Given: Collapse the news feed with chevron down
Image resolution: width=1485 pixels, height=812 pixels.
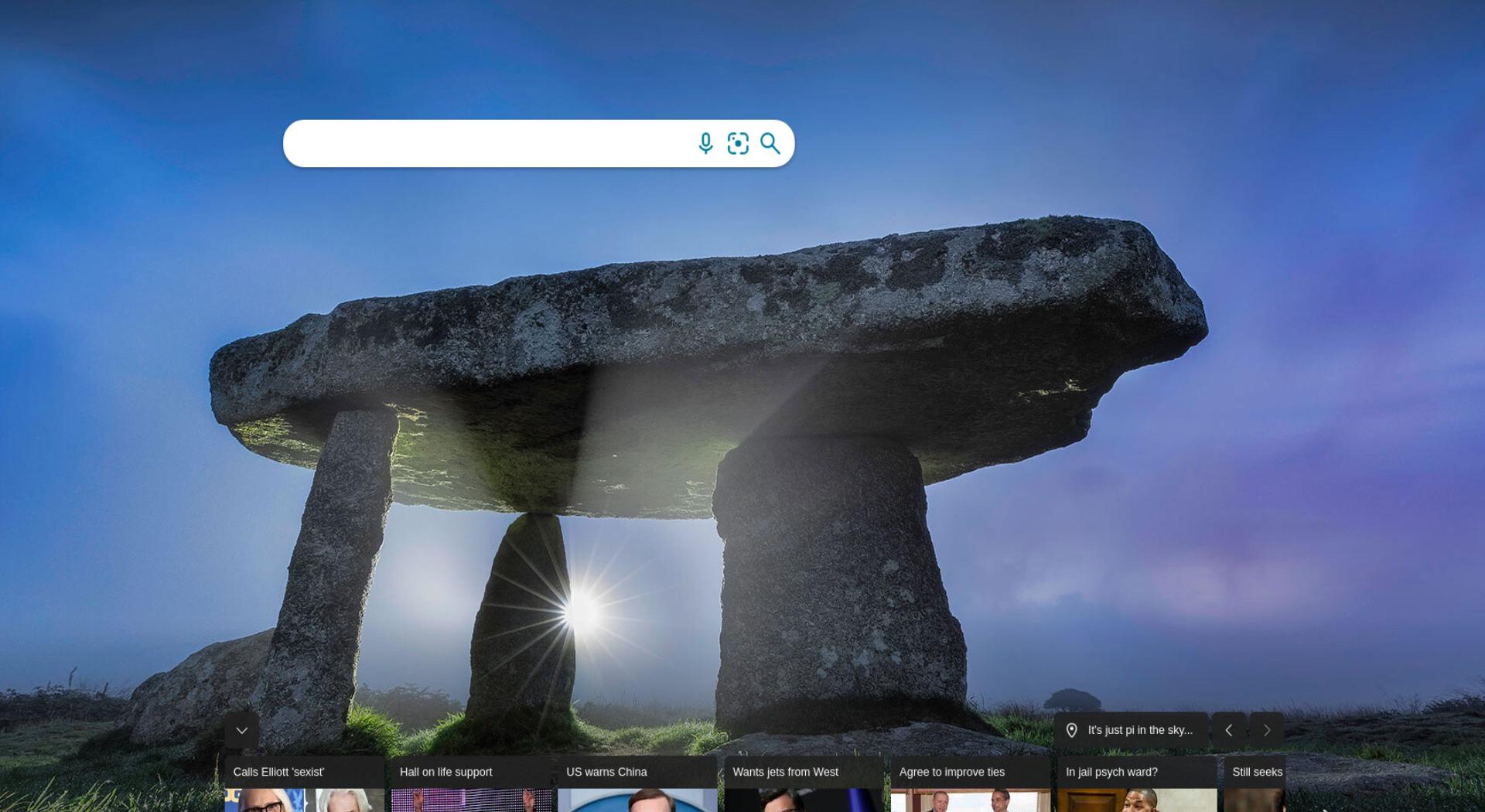Looking at the screenshot, I should pyautogui.click(x=242, y=730).
